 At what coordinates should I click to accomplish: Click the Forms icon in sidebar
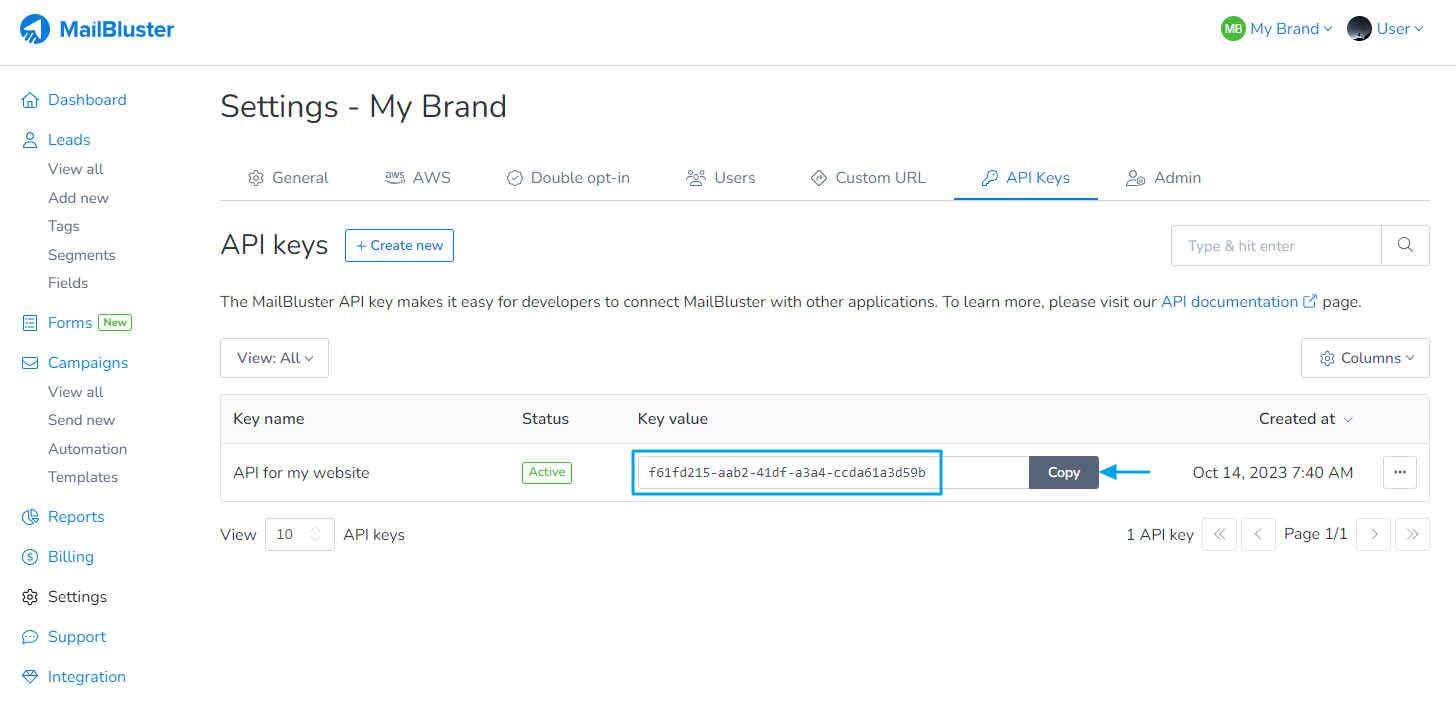pos(30,323)
